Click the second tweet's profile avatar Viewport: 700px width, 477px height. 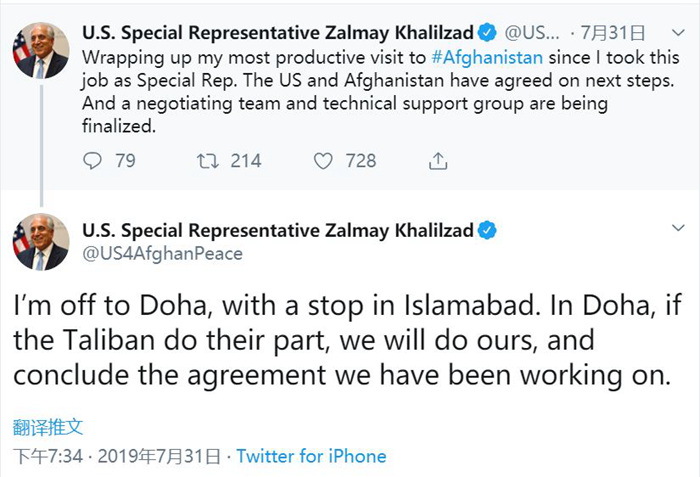[x=41, y=241]
